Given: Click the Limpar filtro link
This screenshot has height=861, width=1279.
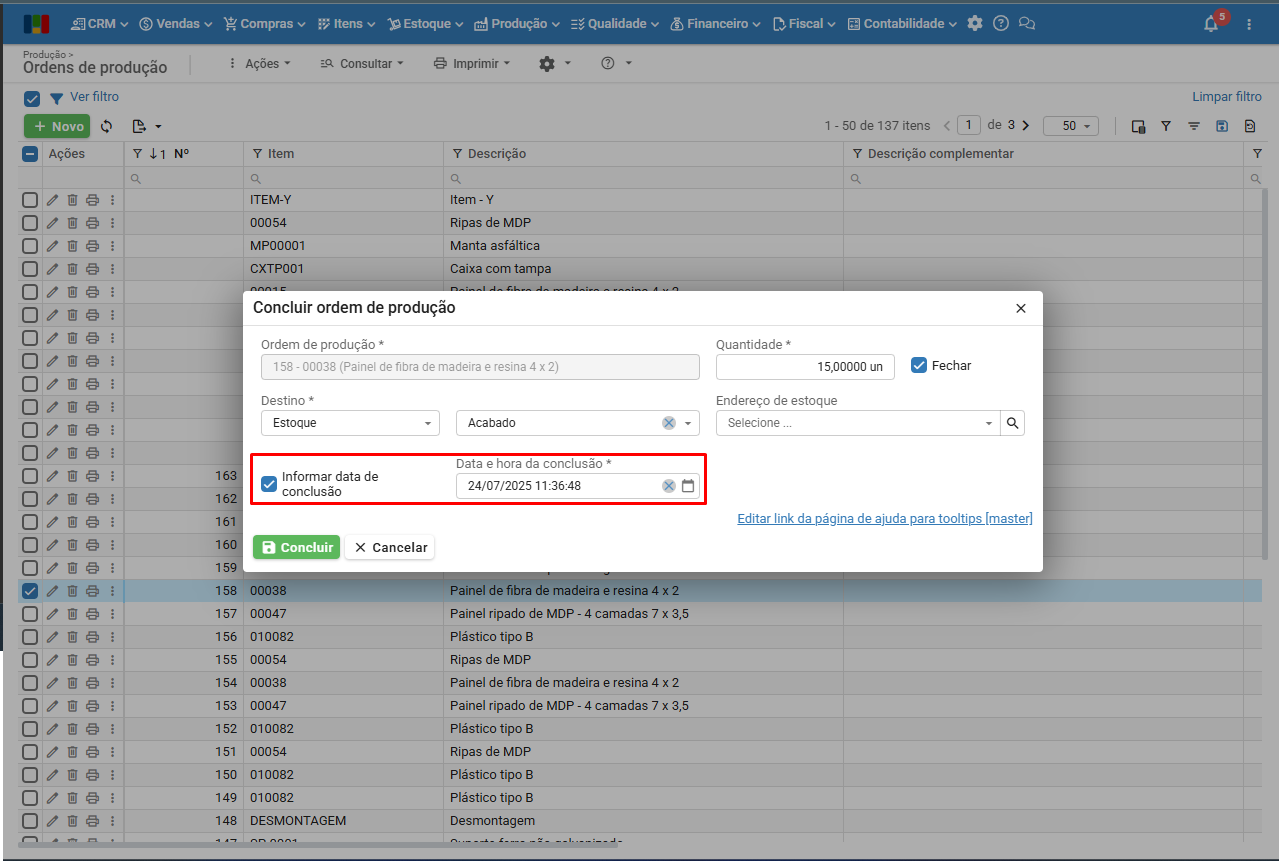Looking at the screenshot, I should click(1227, 97).
